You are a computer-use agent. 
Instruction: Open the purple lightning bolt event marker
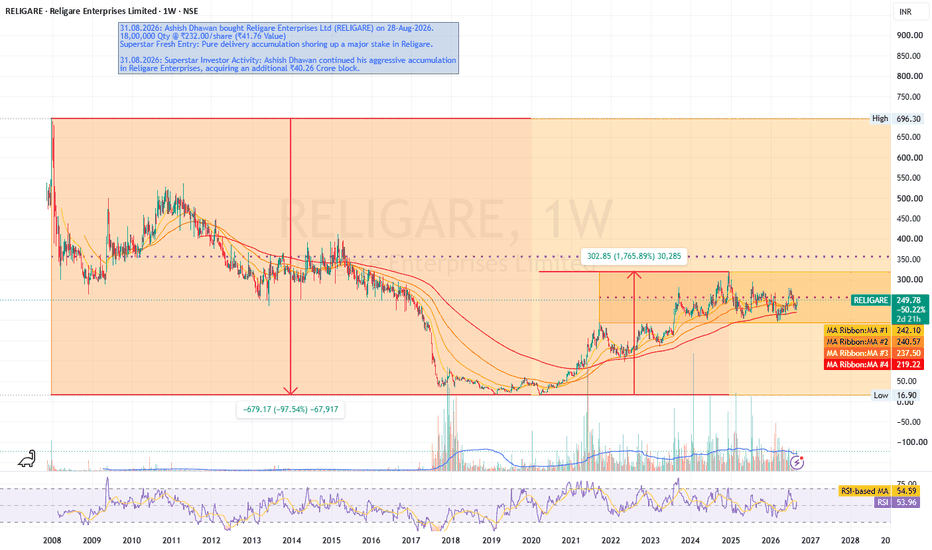[x=797, y=463]
